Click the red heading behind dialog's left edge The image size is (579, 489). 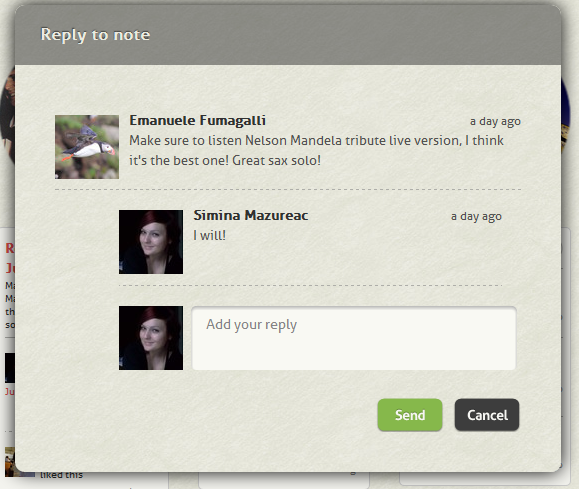[10, 258]
